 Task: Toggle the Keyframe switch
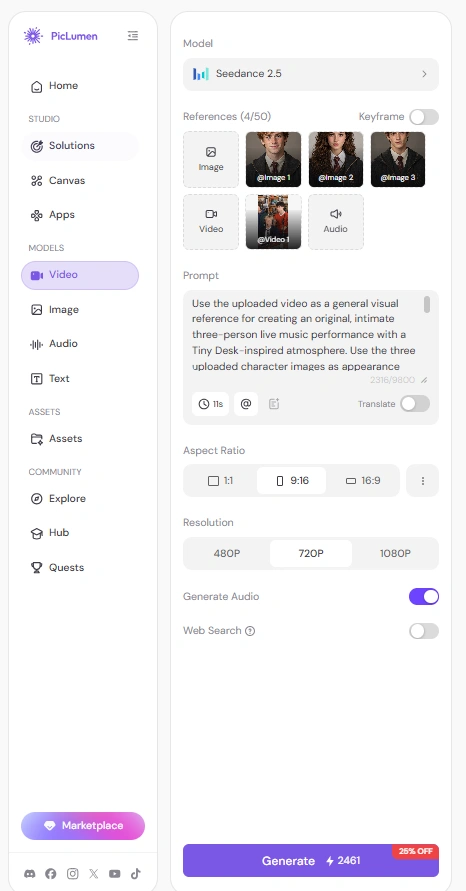click(x=424, y=117)
